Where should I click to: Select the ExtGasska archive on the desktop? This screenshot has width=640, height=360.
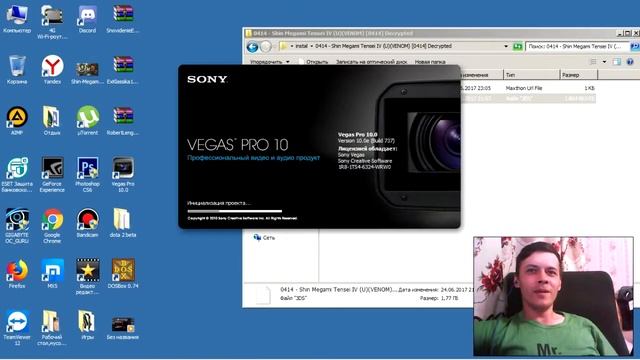click(123, 70)
